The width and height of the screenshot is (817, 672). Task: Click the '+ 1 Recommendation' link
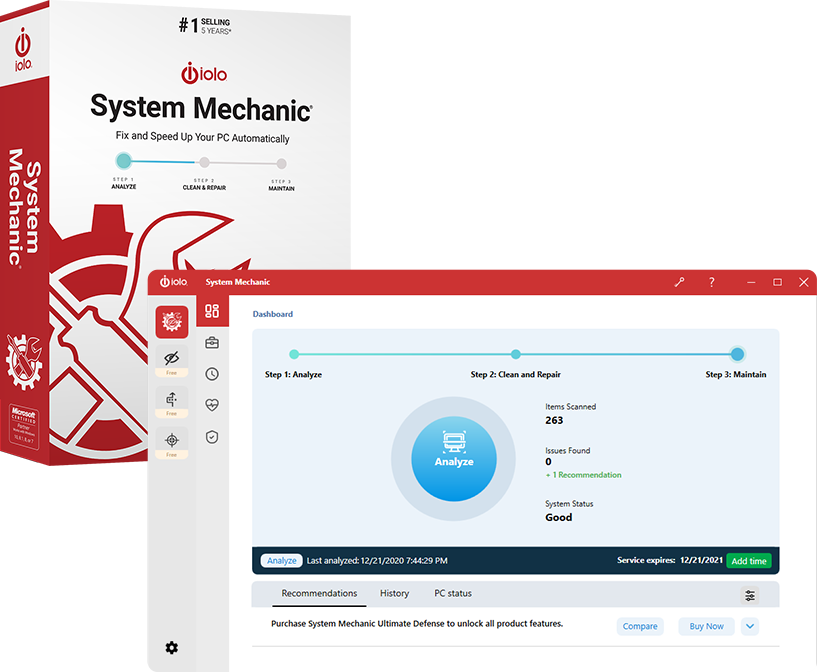584,475
